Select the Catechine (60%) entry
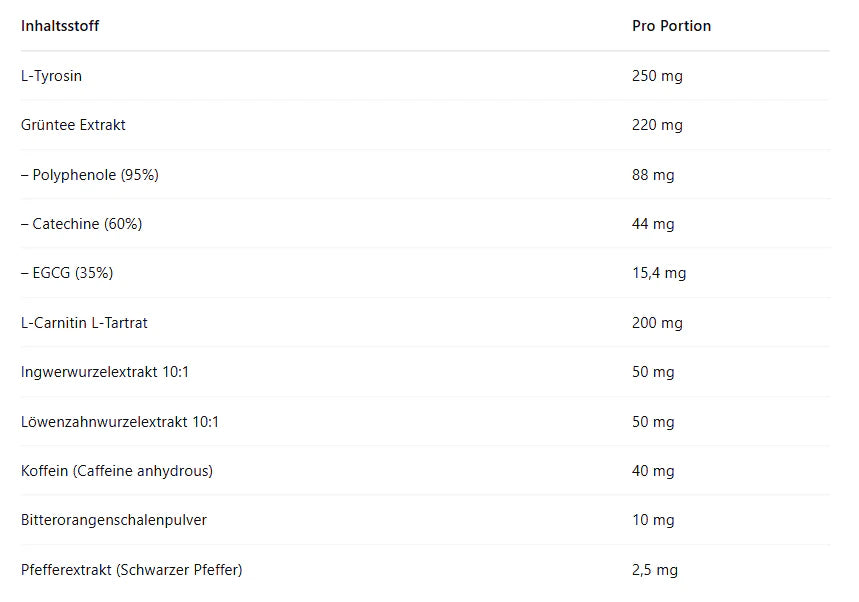Image resolution: width=859 pixels, height=602 pixels. (82, 224)
